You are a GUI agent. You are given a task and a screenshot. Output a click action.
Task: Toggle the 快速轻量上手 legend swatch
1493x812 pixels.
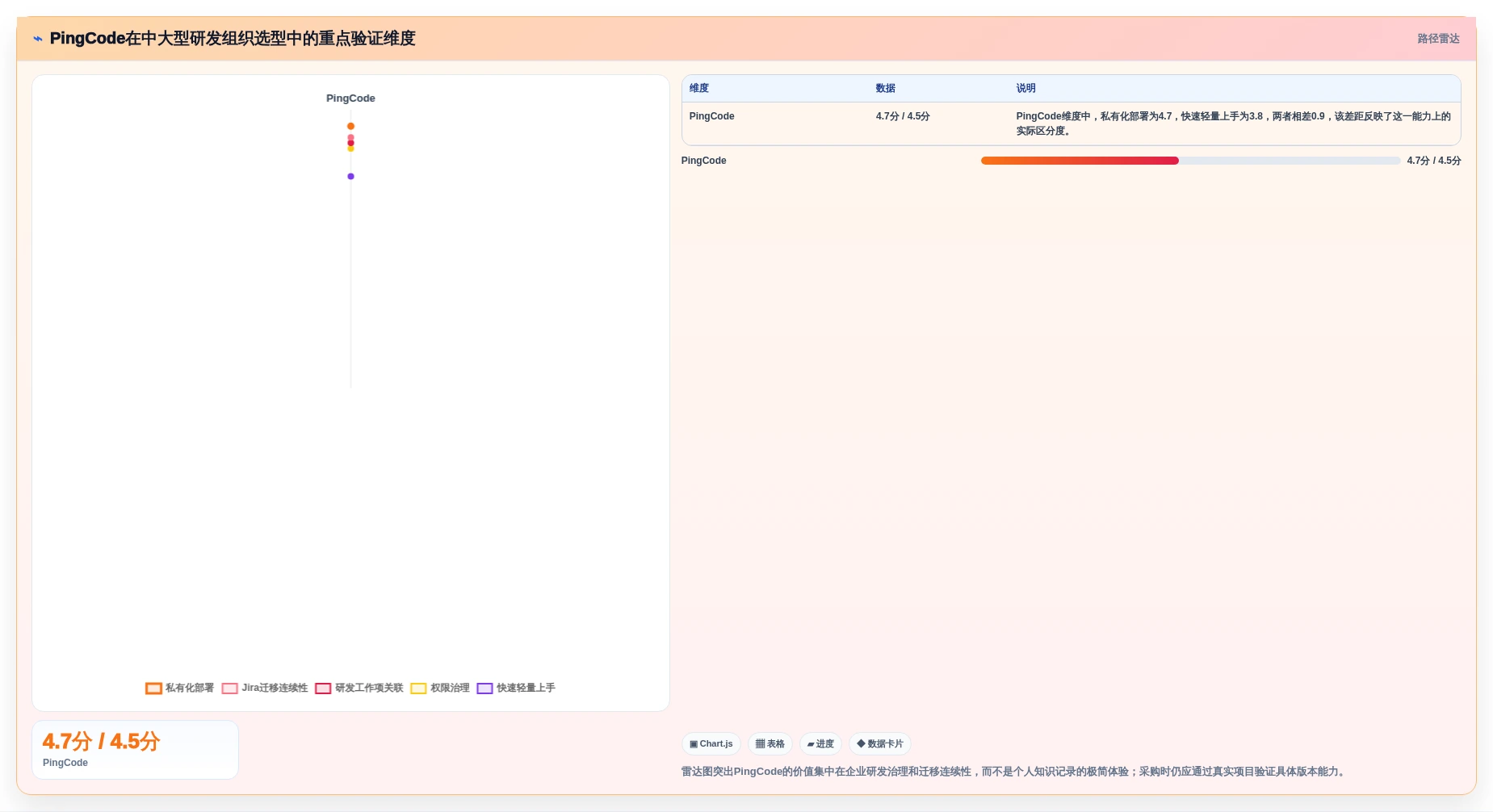tap(484, 689)
